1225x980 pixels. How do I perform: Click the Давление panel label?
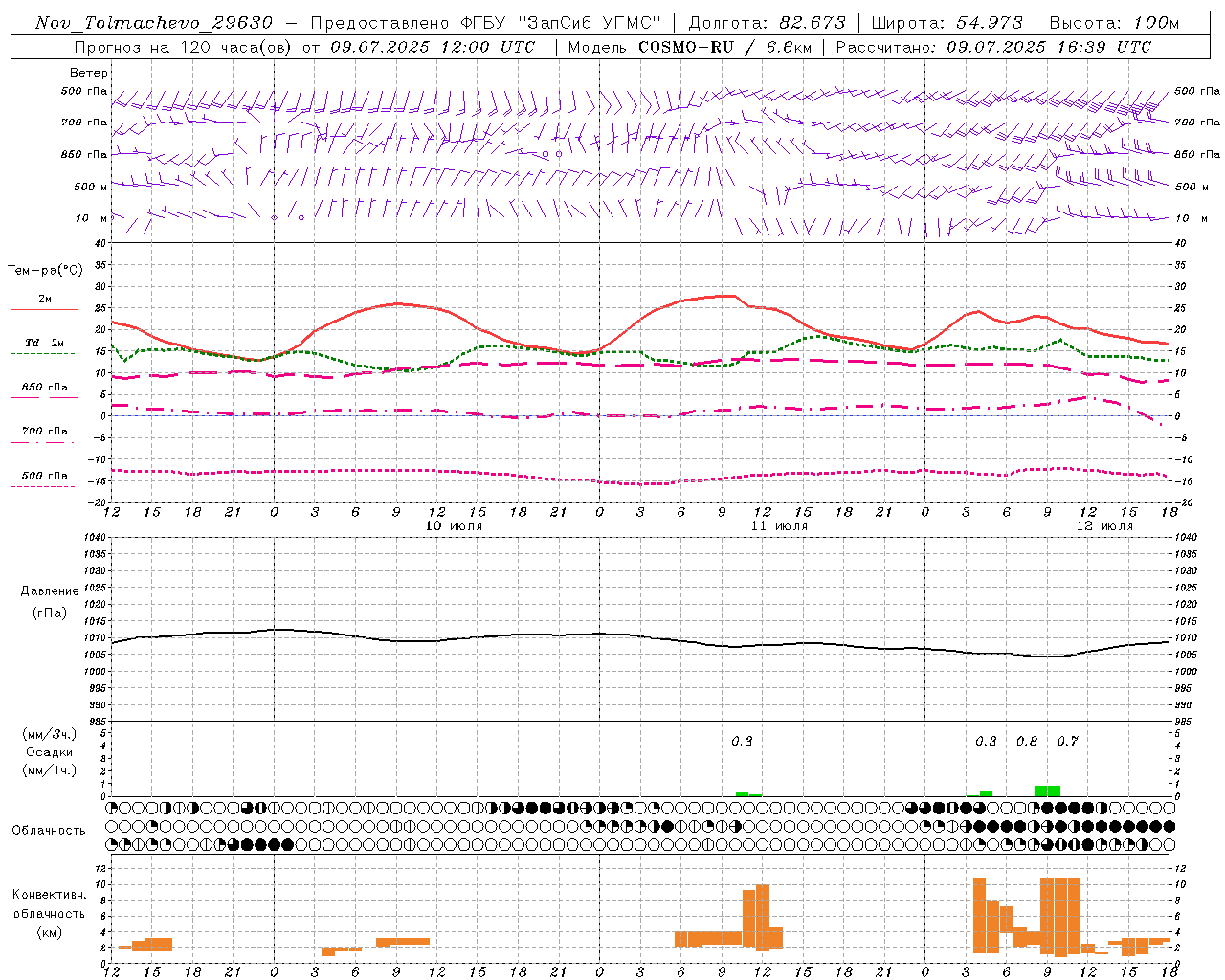click(x=50, y=591)
